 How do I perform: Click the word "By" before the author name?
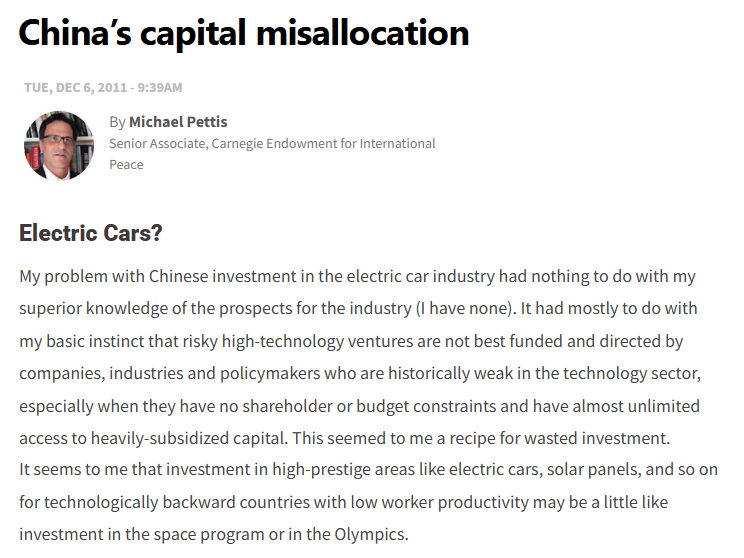point(117,122)
